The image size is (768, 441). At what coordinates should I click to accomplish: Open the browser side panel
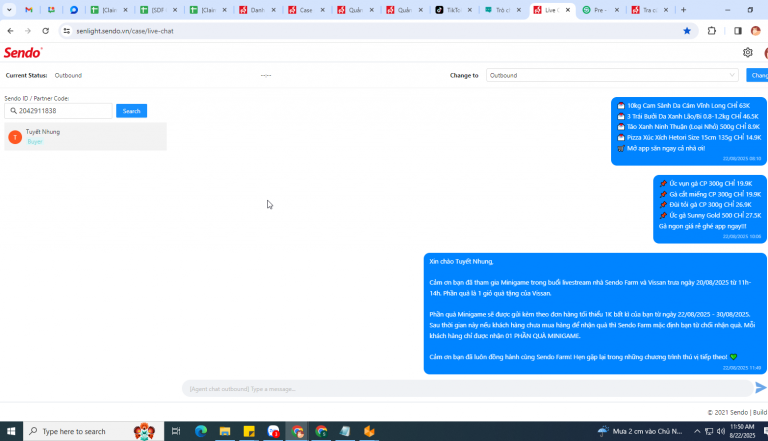click(x=738, y=31)
